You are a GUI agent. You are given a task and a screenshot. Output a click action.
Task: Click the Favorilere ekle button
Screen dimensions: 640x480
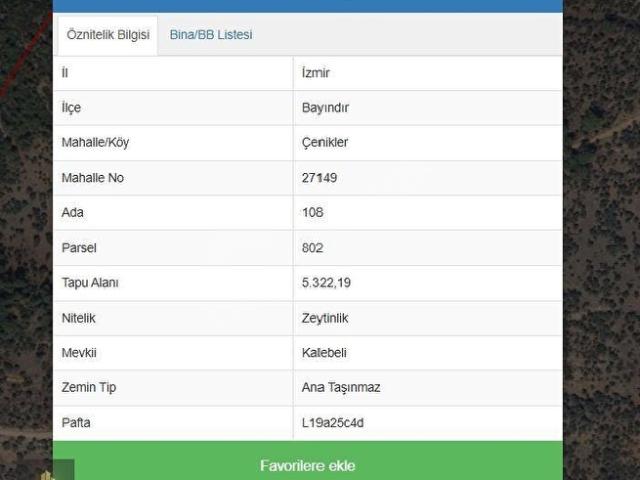[308, 461]
